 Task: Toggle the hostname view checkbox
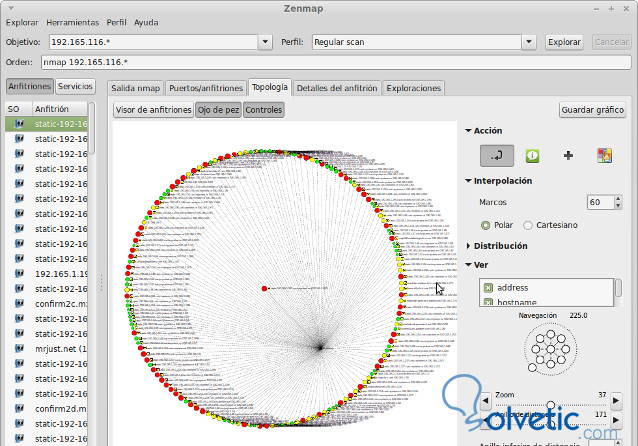click(x=488, y=302)
